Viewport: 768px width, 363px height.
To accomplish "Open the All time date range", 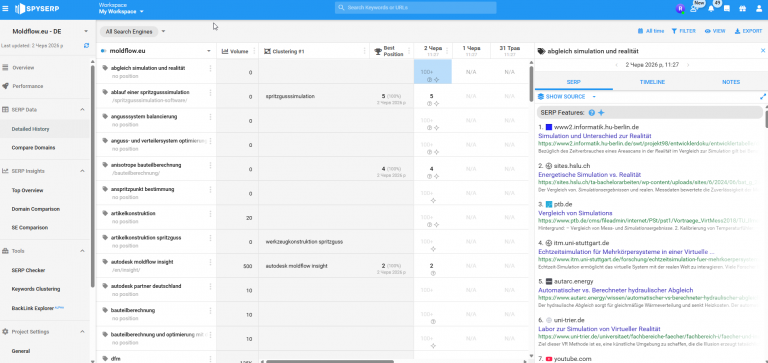I will pyautogui.click(x=651, y=31).
